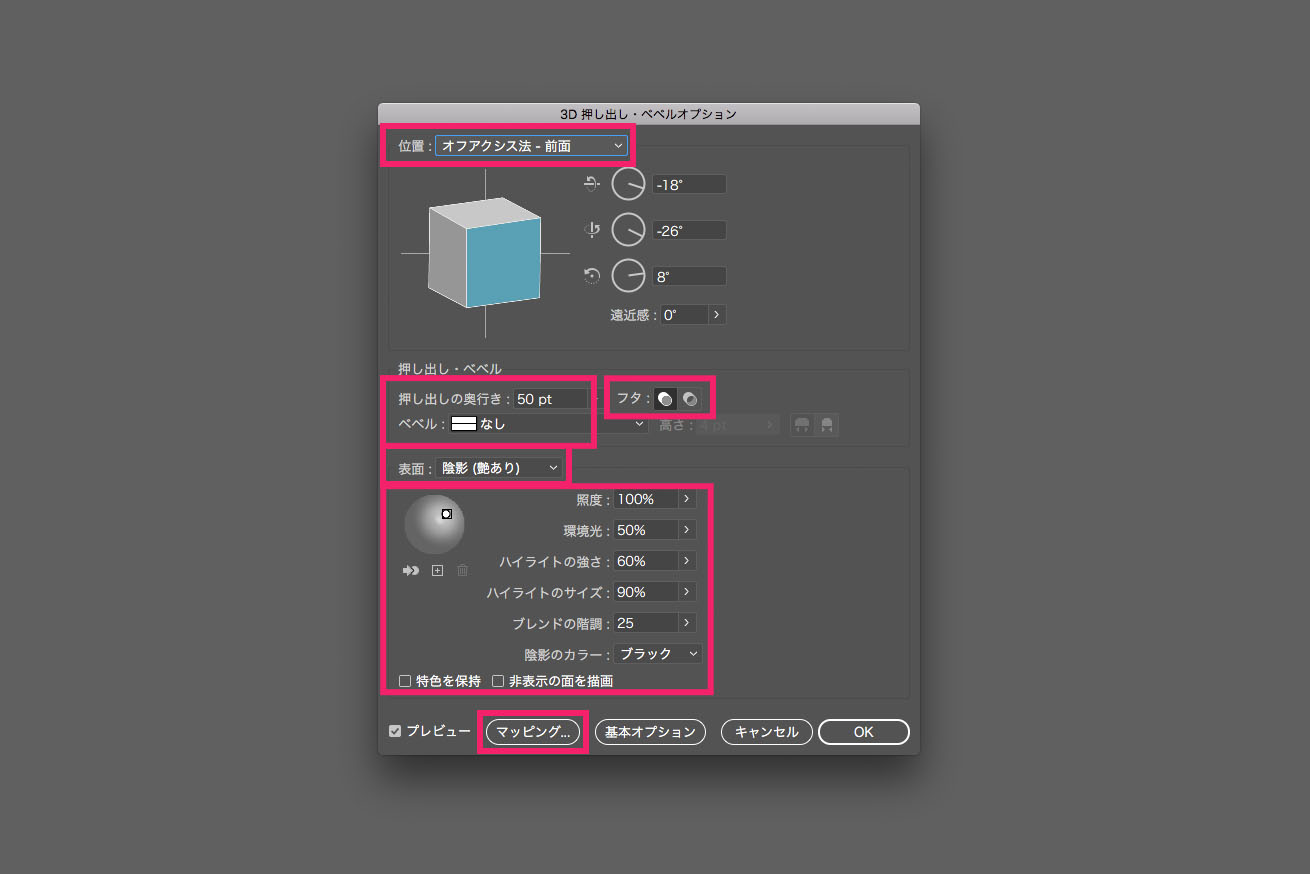Screen dimensions: 1310x874
Task: Expand the 照度 light intensity slider arrow
Action: pyautogui.click(x=687, y=499)
